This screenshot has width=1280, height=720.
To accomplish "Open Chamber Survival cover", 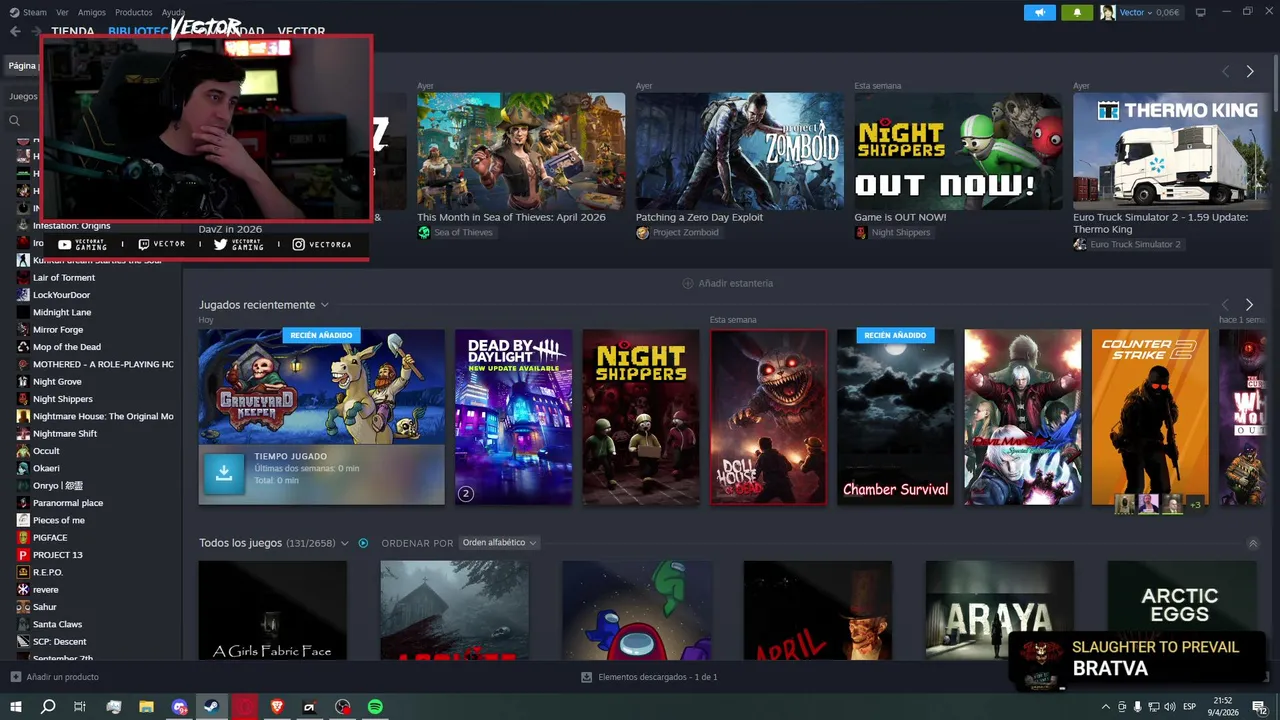I will point(895,416).
